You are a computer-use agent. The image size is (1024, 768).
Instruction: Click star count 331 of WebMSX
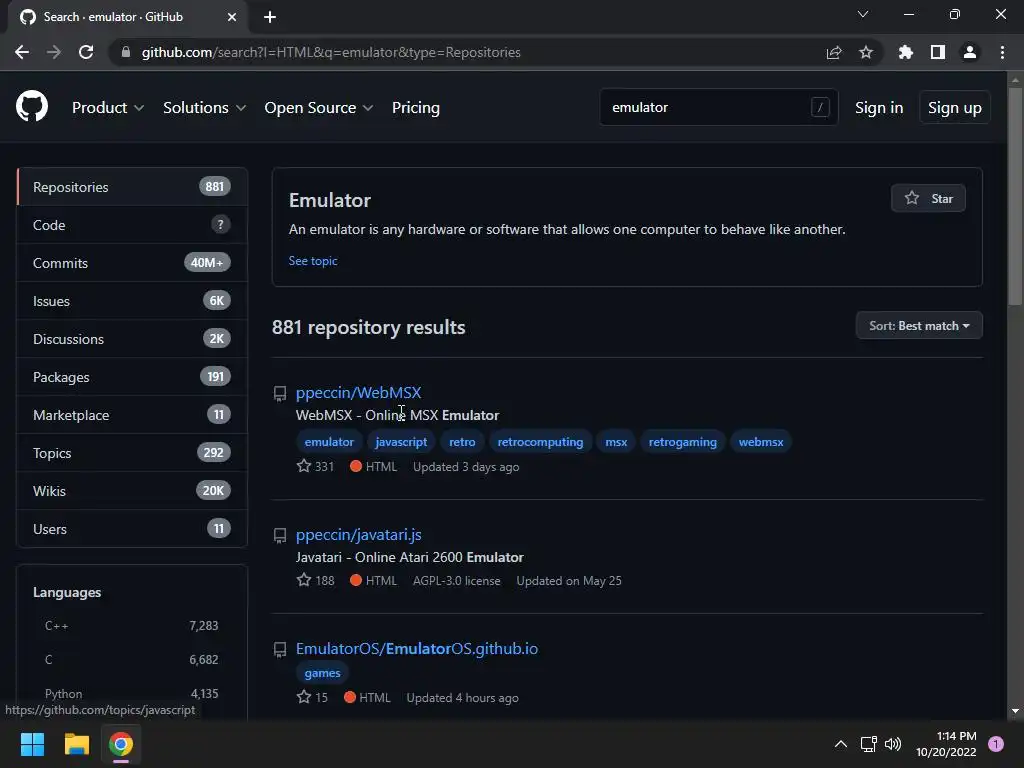click(x=315, y=466)
